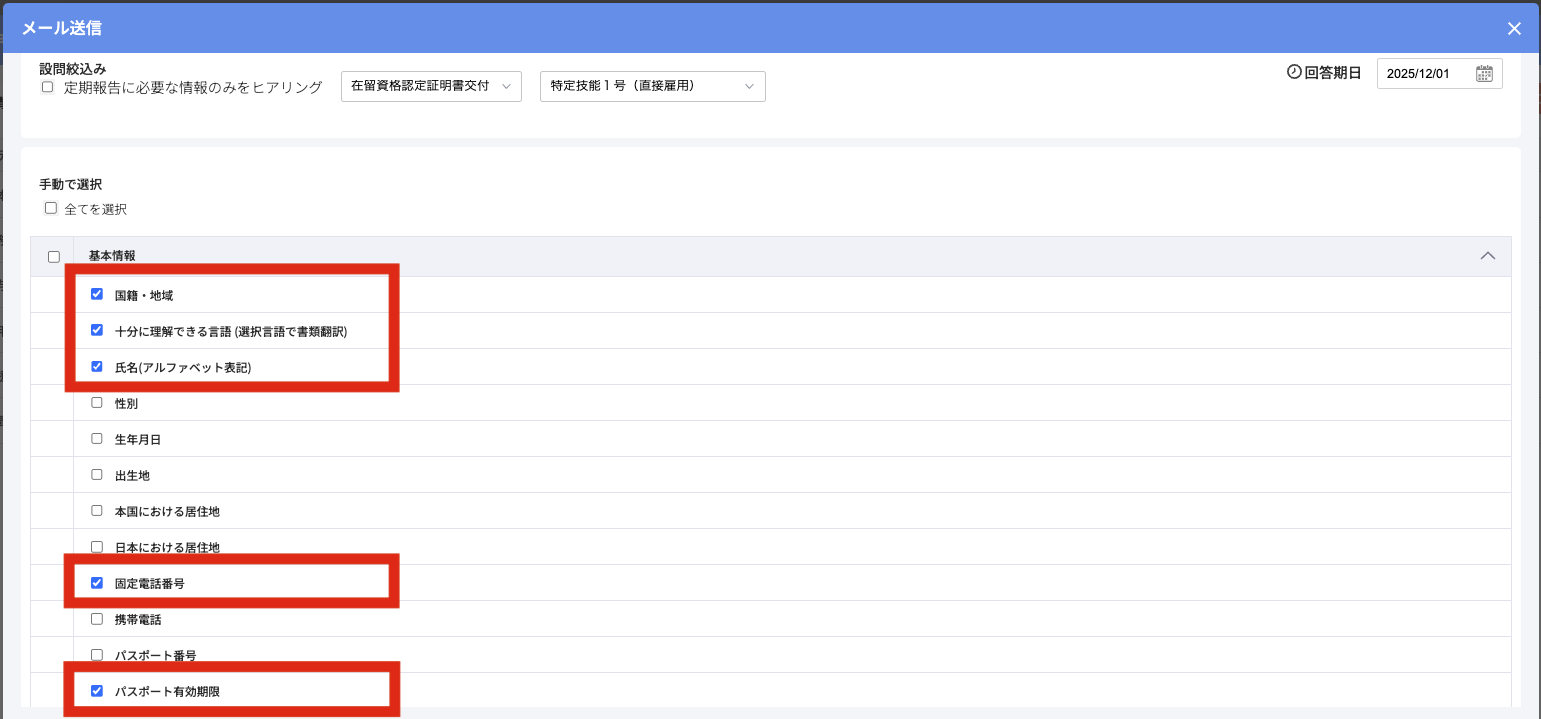Check the 全てを選択 checkbox
Viewport: 1541px width, 719px height.
click(51, 209)
